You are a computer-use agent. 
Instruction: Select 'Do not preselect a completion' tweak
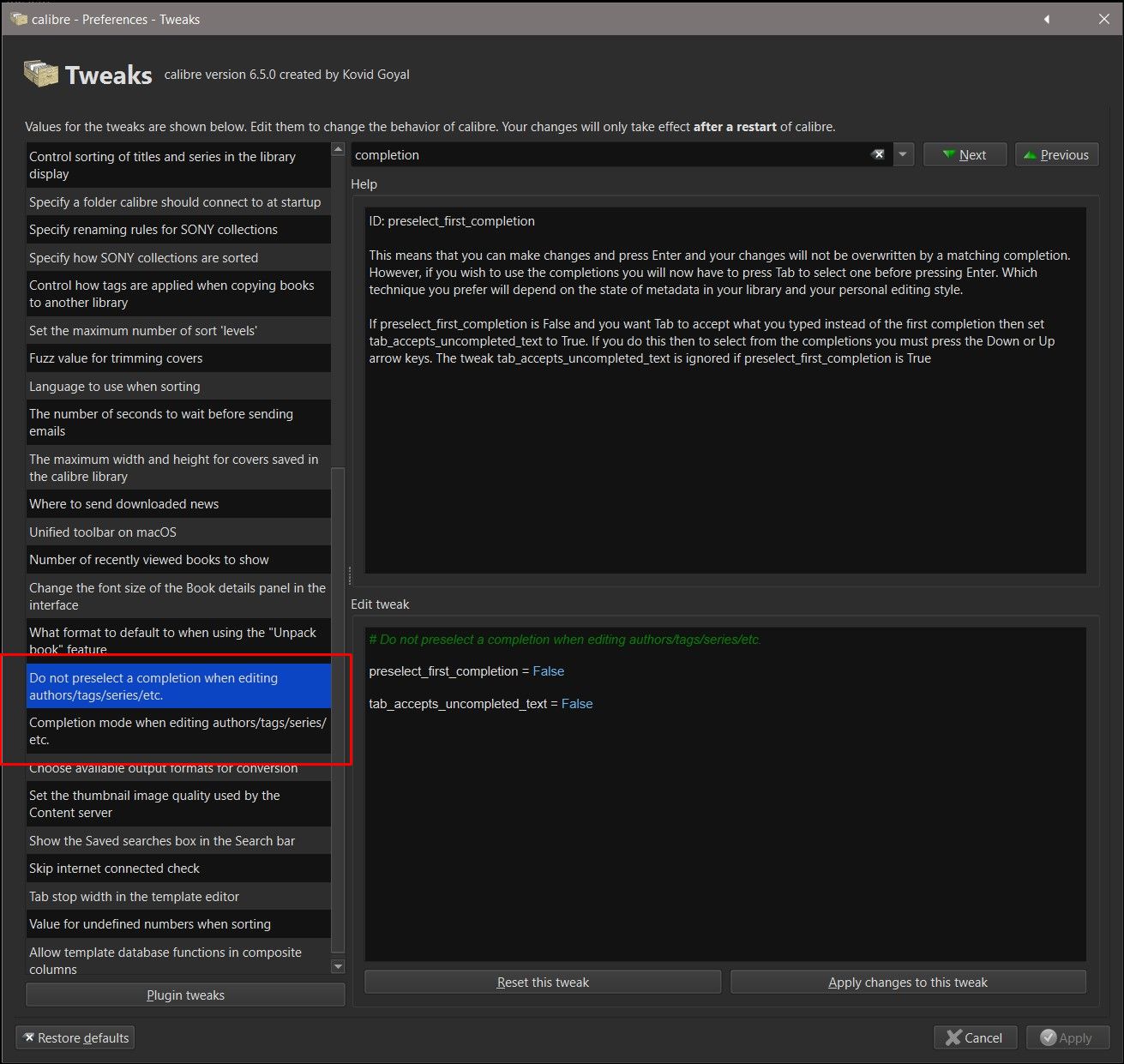click(178, 687)
